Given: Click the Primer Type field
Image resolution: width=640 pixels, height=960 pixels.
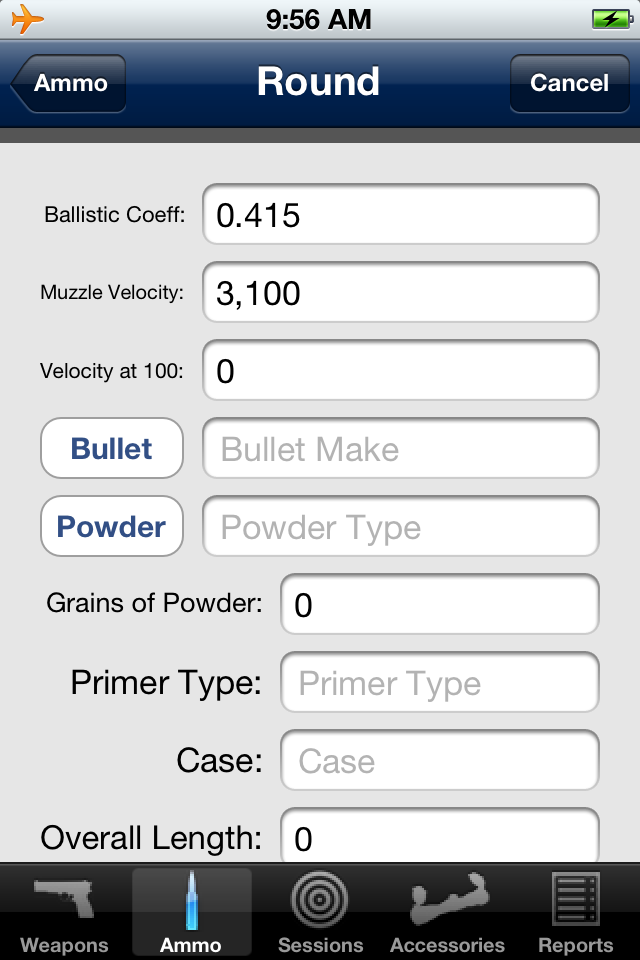Looking at the screenshot, I should 439,682.
